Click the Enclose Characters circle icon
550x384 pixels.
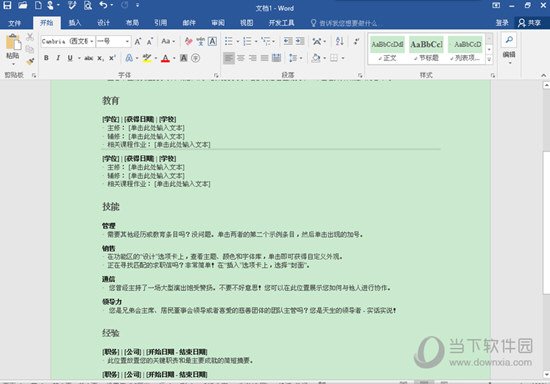click(196, 58)
